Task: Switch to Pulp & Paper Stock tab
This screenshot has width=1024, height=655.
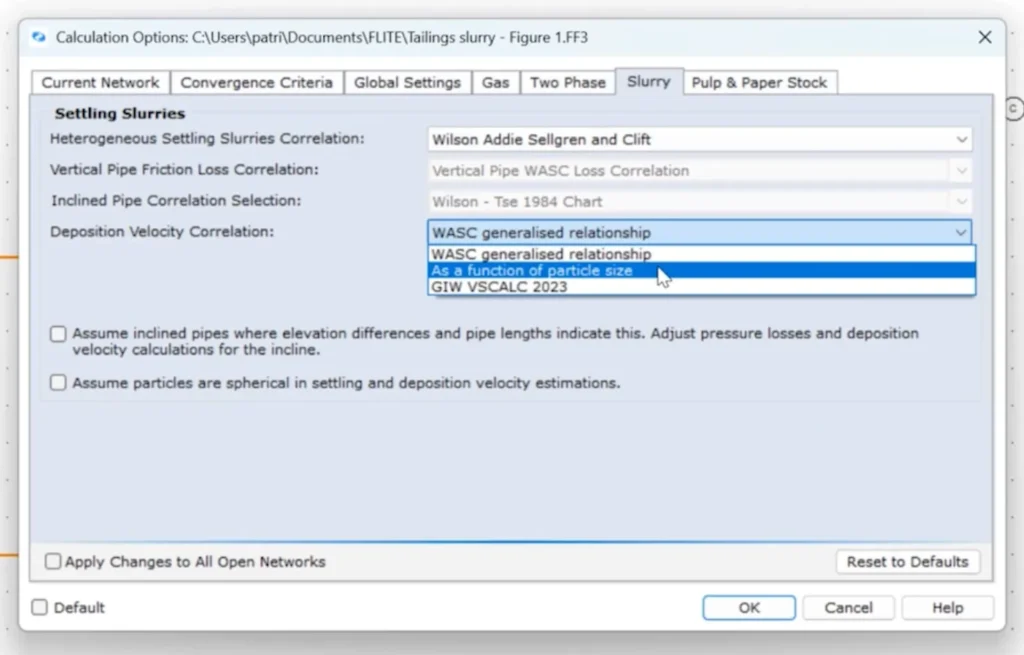Action: 759,83
